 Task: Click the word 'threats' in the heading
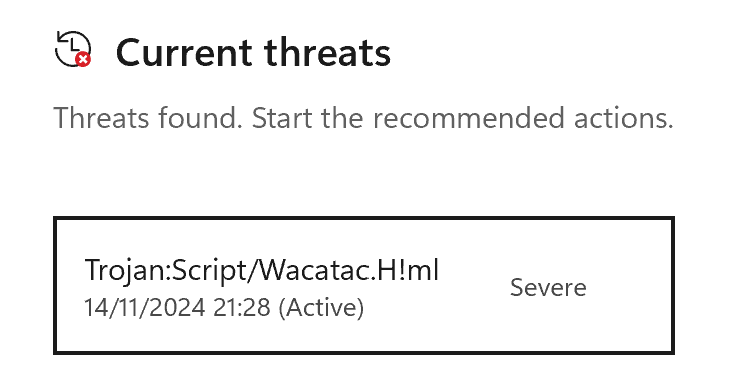coord(327,52)
